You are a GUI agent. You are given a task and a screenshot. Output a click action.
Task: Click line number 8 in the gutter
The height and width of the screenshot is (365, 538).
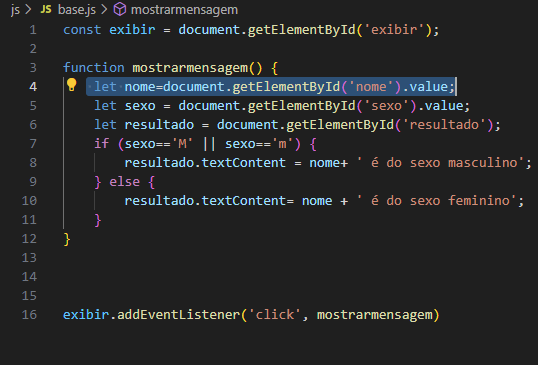pos(33,163)
